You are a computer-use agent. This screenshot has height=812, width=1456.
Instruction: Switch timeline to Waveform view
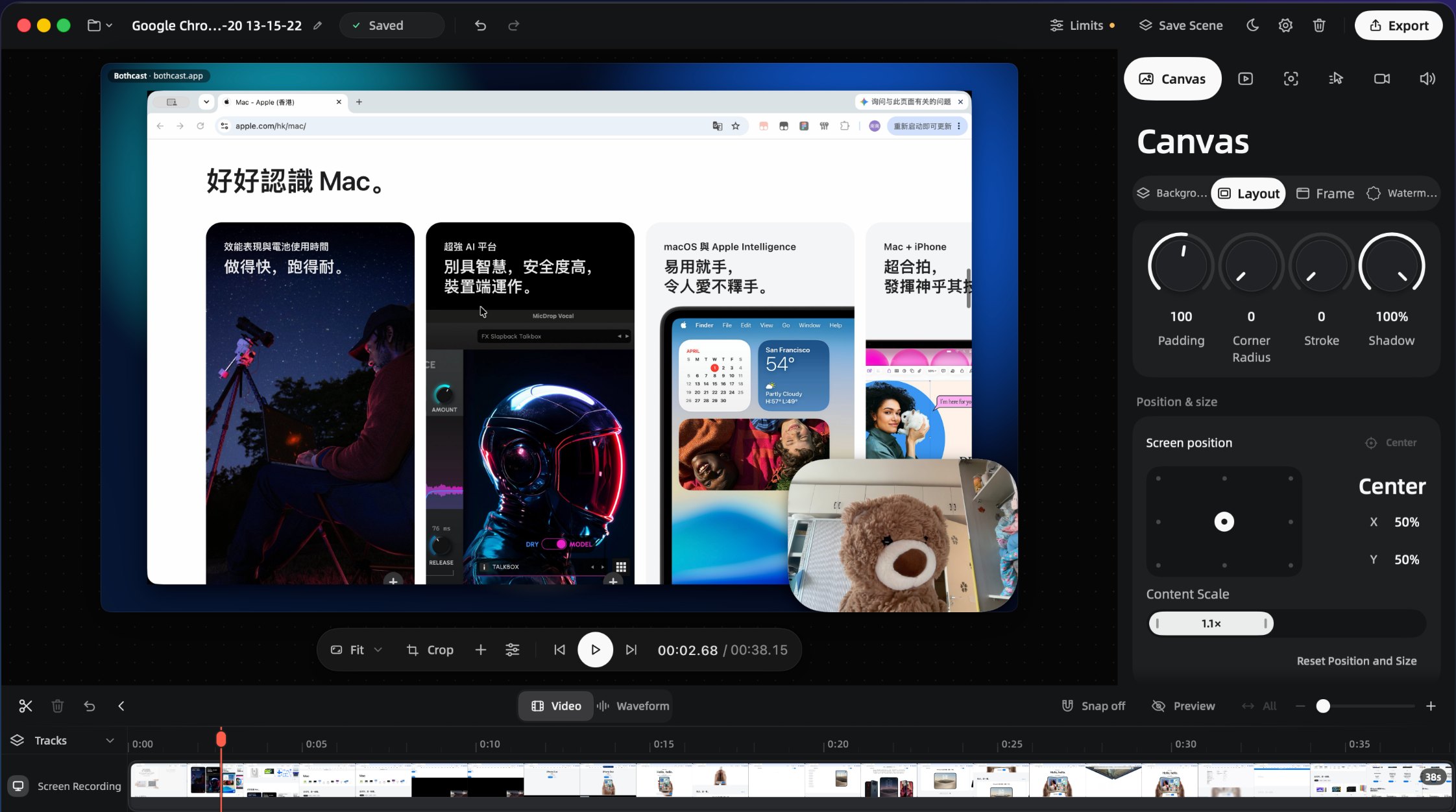(x=633, y=706)
